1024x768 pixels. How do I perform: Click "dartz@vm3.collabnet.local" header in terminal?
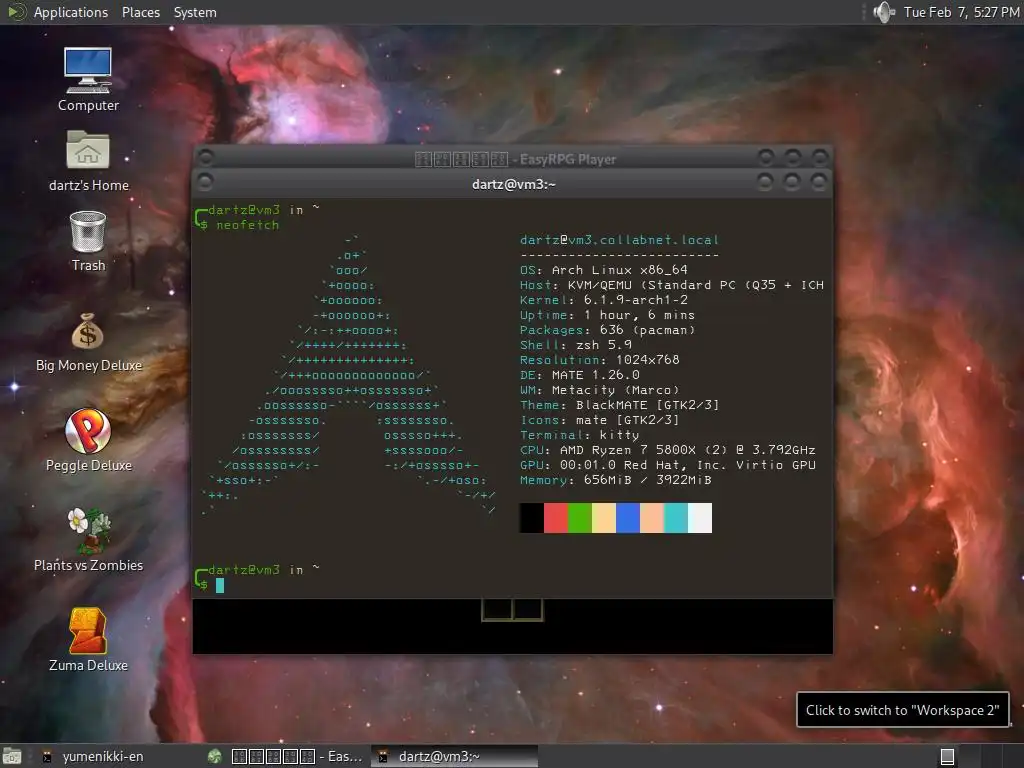coord(619,240)
